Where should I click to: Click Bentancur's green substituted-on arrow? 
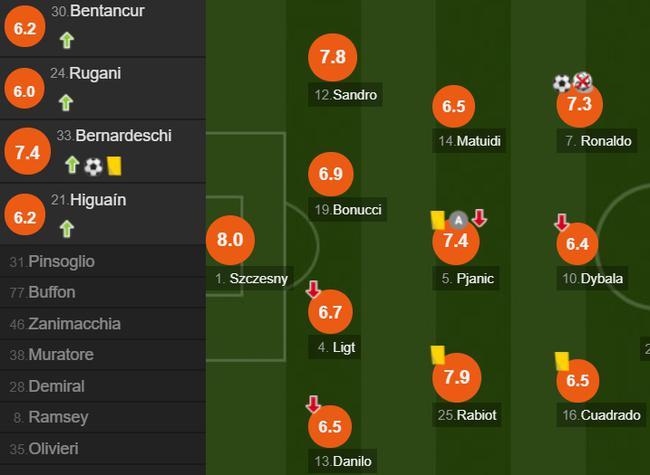[66, 41]
